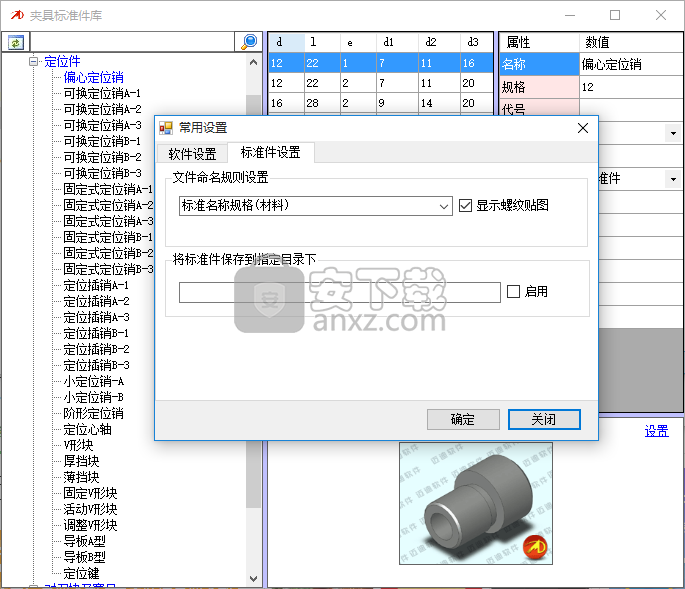This screenshot has height=589, width=685.
Task: Click the d column header
Action: click(286, 42)
